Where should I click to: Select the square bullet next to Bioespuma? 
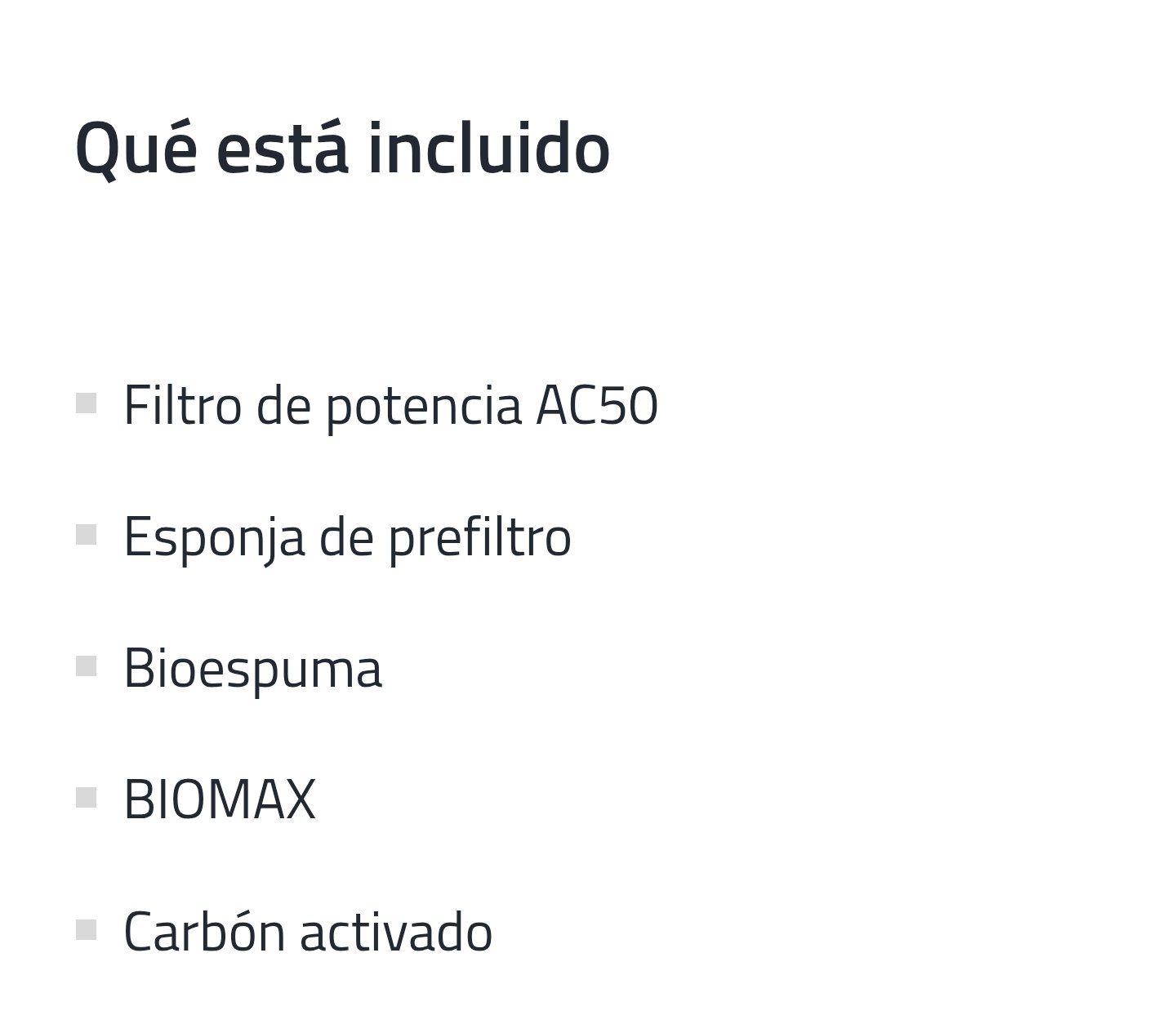[86, 666]
